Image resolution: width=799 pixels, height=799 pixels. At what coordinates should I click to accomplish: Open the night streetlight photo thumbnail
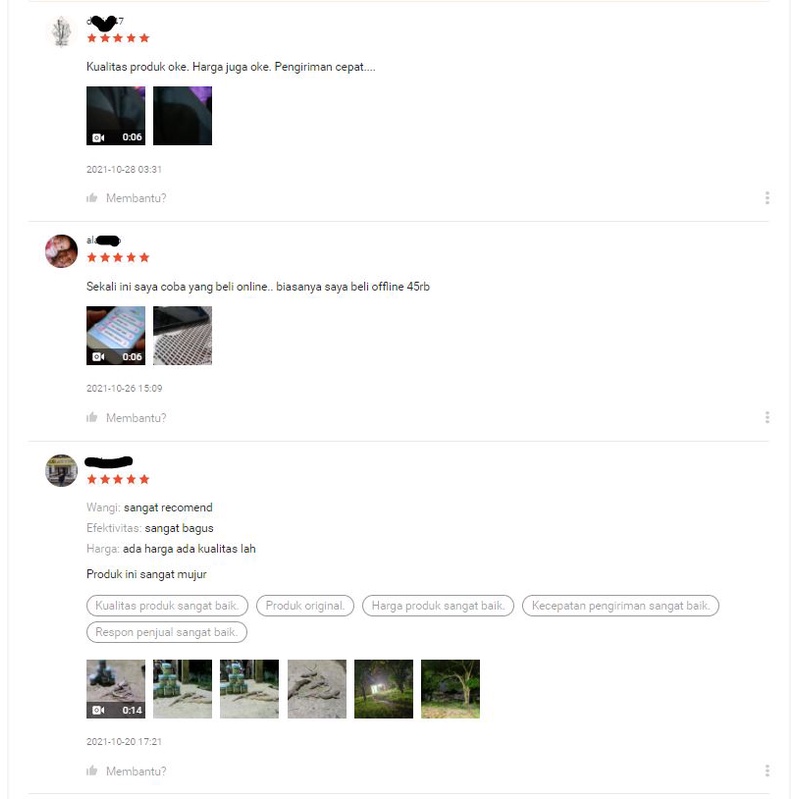click(x=384, y=689)
